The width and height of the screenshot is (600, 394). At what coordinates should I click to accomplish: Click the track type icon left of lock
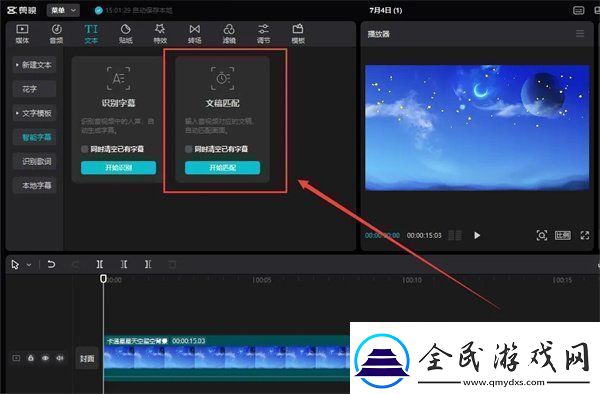point(16,358)
